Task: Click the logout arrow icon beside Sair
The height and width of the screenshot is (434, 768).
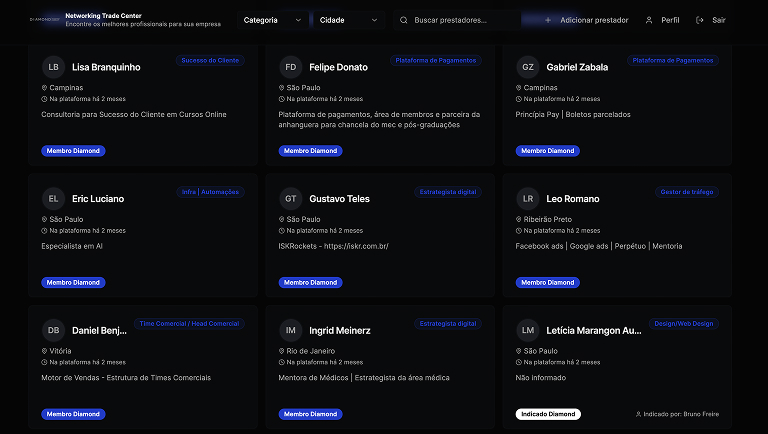Action: click(x=699, y=20)
